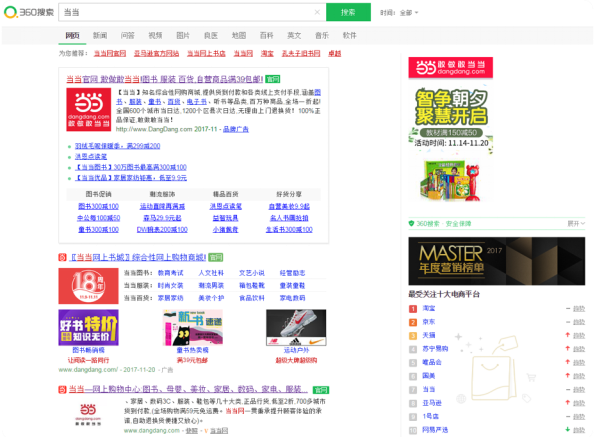
Task: Click 天猫 in top ten ranking
Action: coord(429,336)
